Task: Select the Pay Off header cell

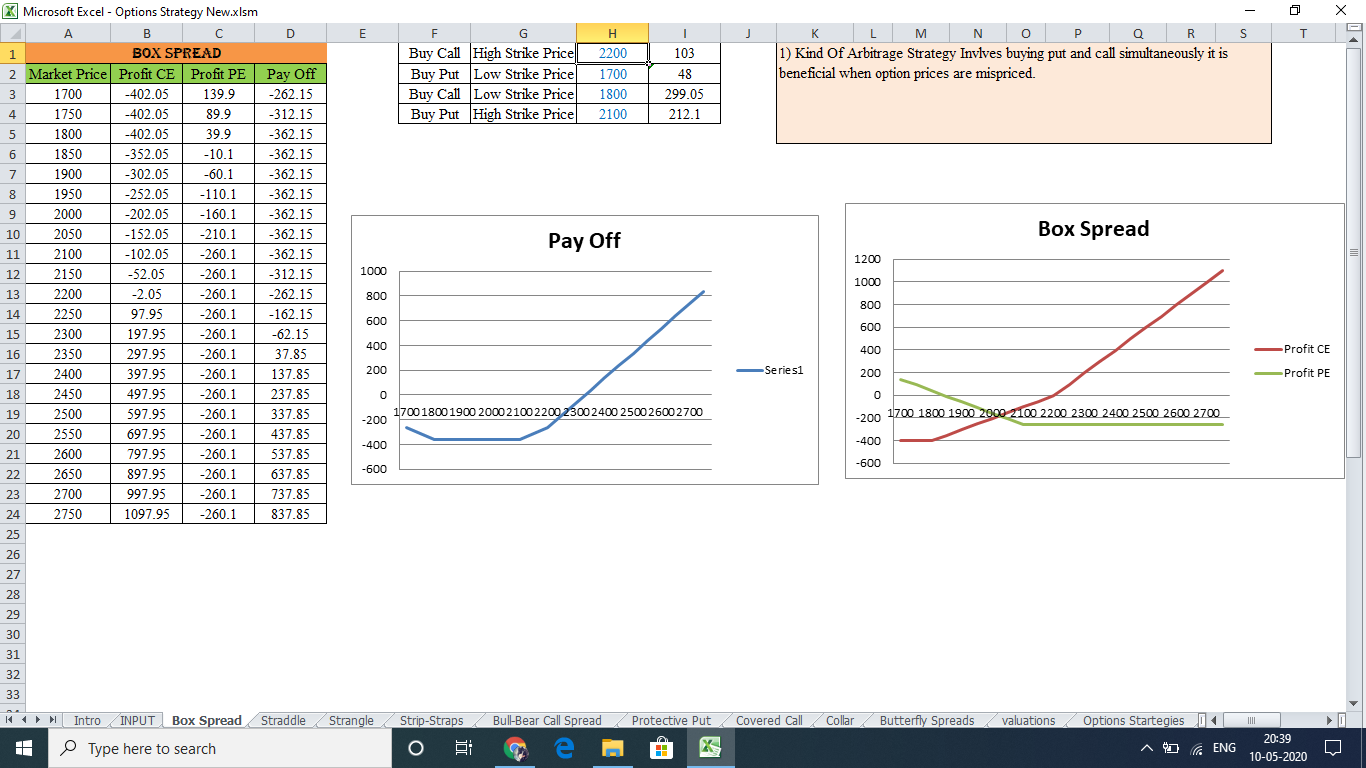Action: point(290,74)
